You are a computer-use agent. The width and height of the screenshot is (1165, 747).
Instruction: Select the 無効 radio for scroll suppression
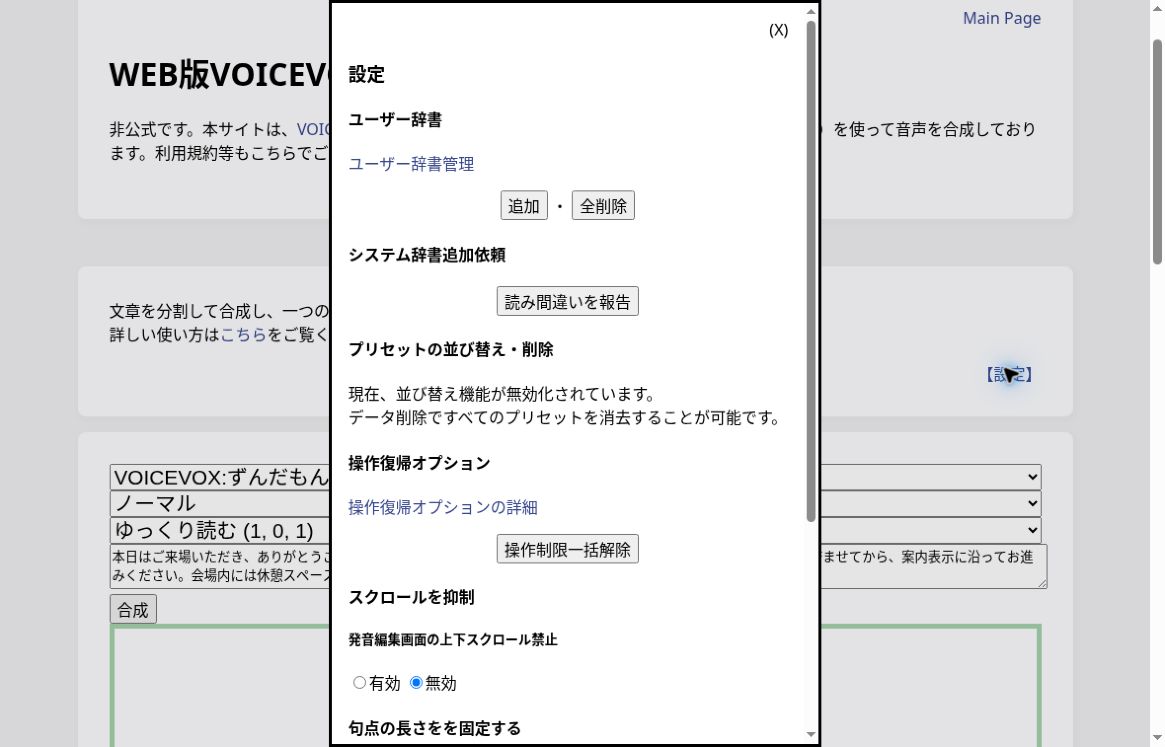coord(416,682)
